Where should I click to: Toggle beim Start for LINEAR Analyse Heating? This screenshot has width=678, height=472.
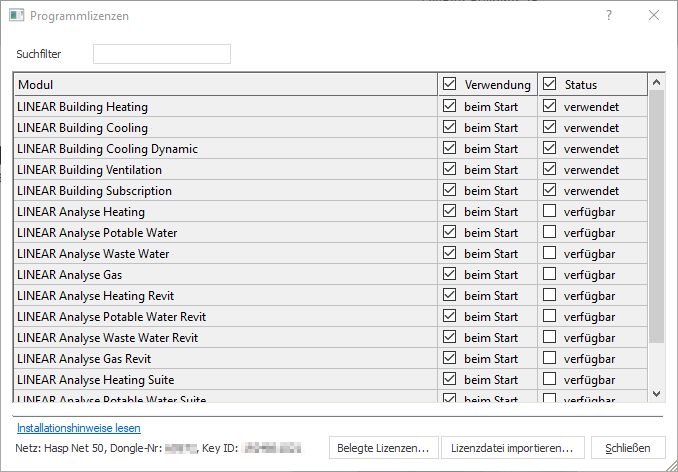click(x=450, y=211)
